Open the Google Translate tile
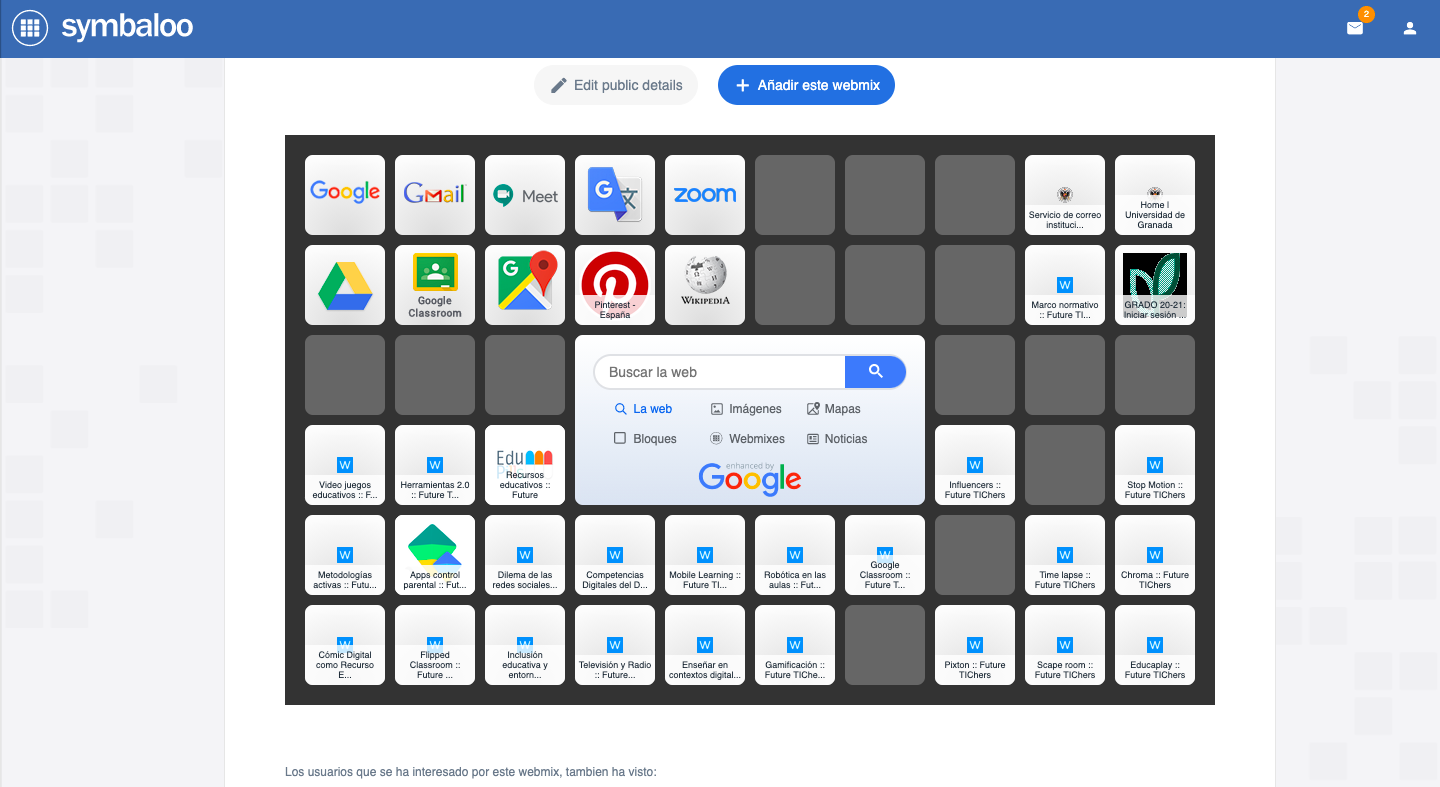1440x787 pixels. pos(615,195)
